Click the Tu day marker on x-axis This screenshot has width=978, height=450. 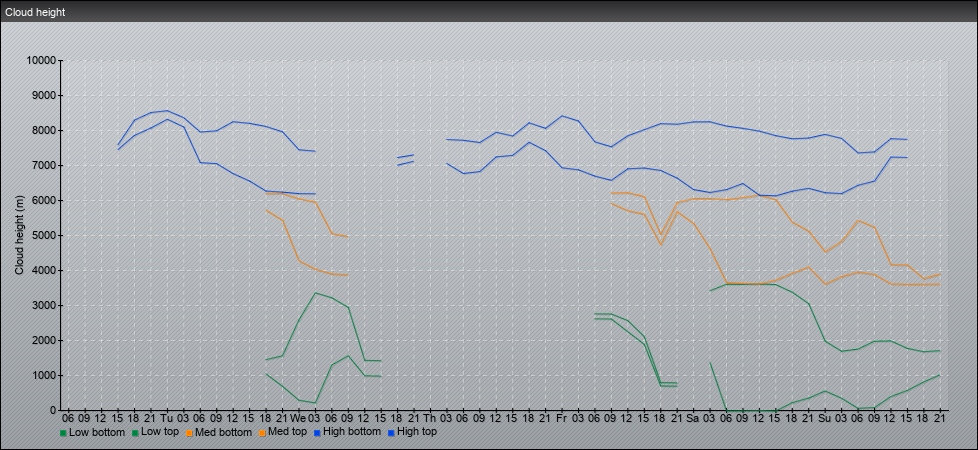pyautogui.click(x=166, y=417)
